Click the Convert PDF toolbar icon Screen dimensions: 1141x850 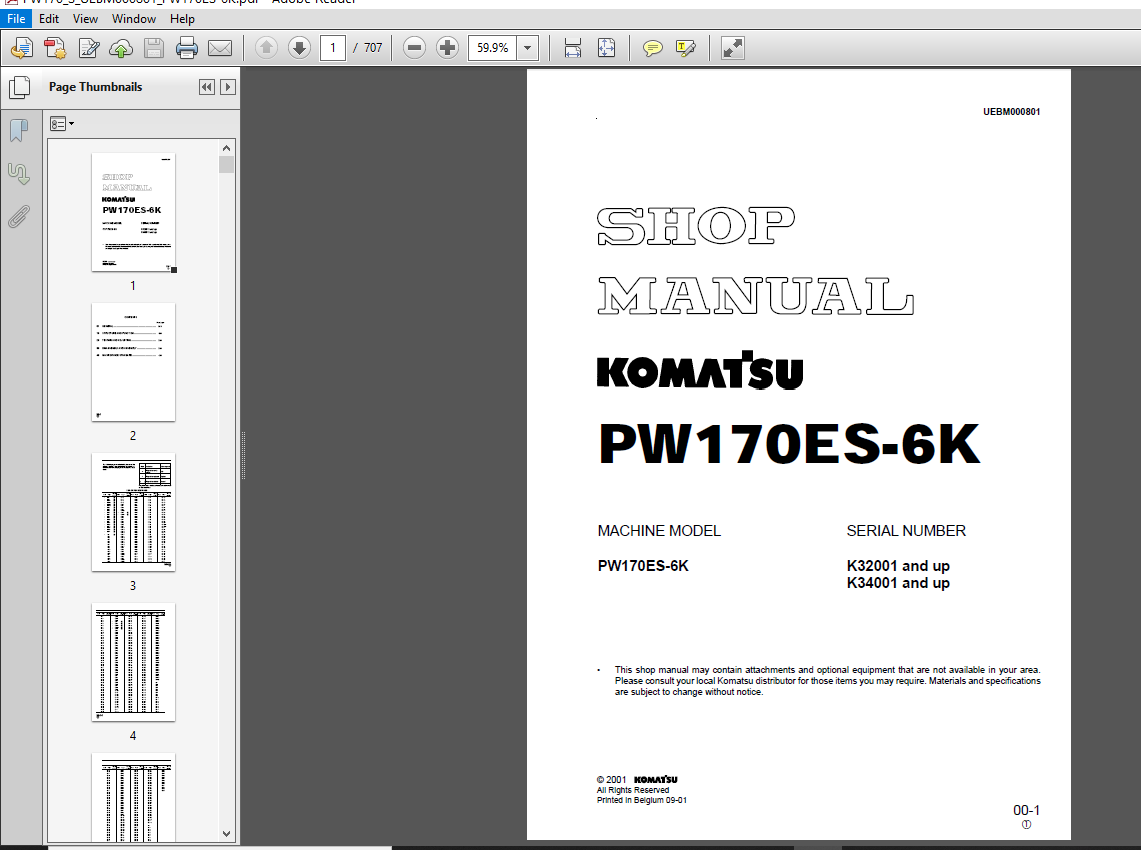point(55,48)
